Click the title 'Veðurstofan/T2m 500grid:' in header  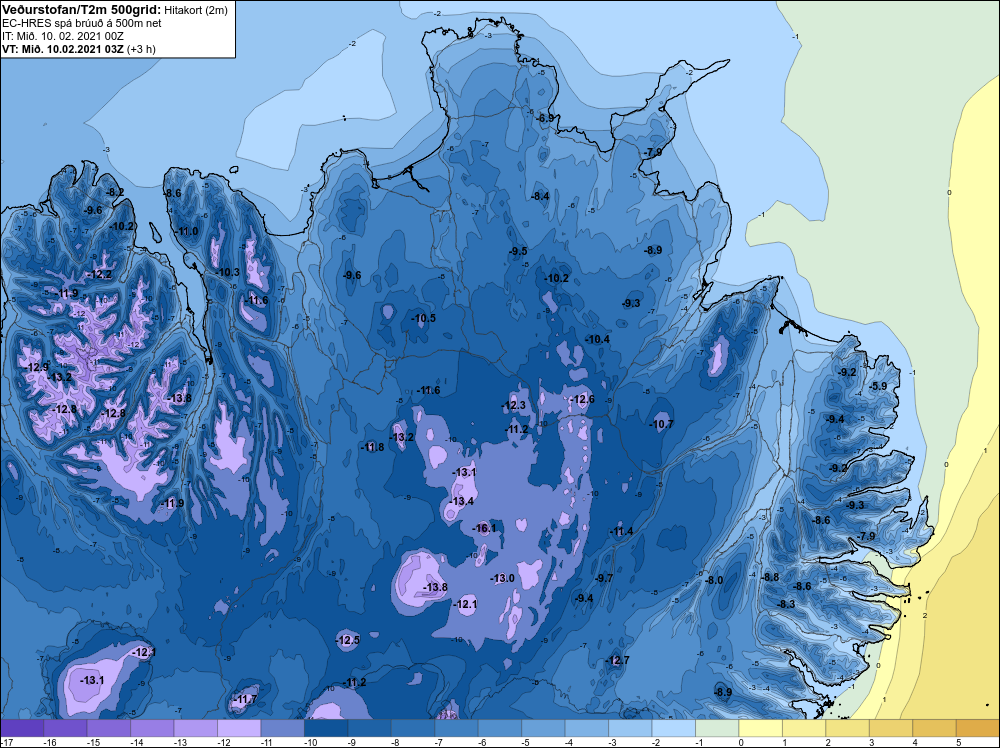coord(82,10)
